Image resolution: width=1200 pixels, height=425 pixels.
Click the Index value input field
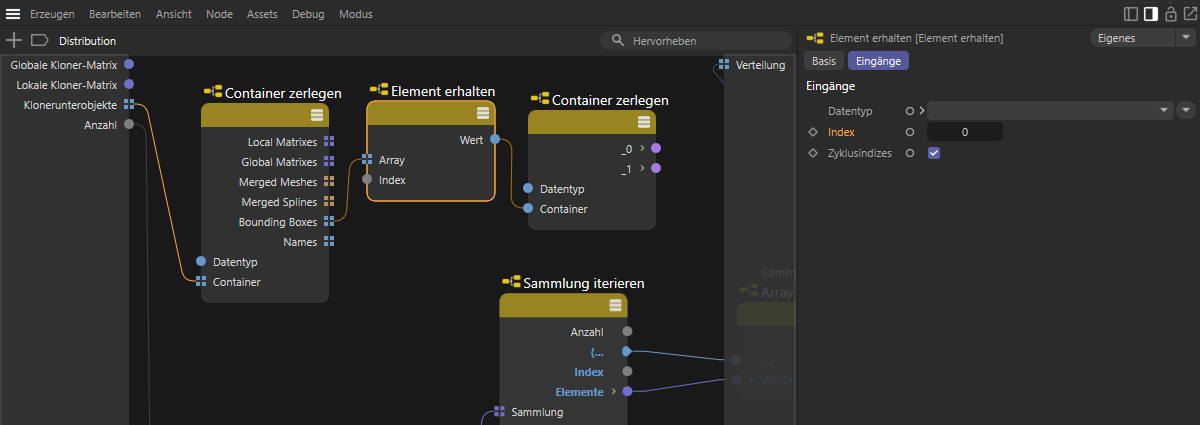click(x=964, y=132)
